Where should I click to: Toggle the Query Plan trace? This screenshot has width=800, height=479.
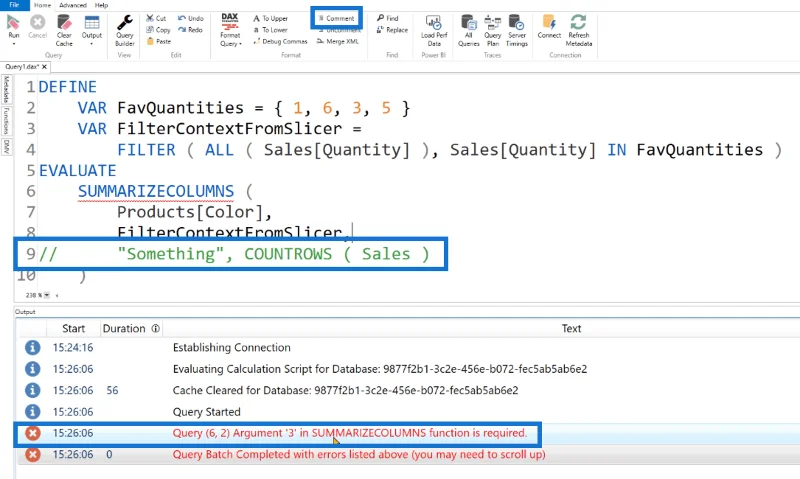coord(492,30)
